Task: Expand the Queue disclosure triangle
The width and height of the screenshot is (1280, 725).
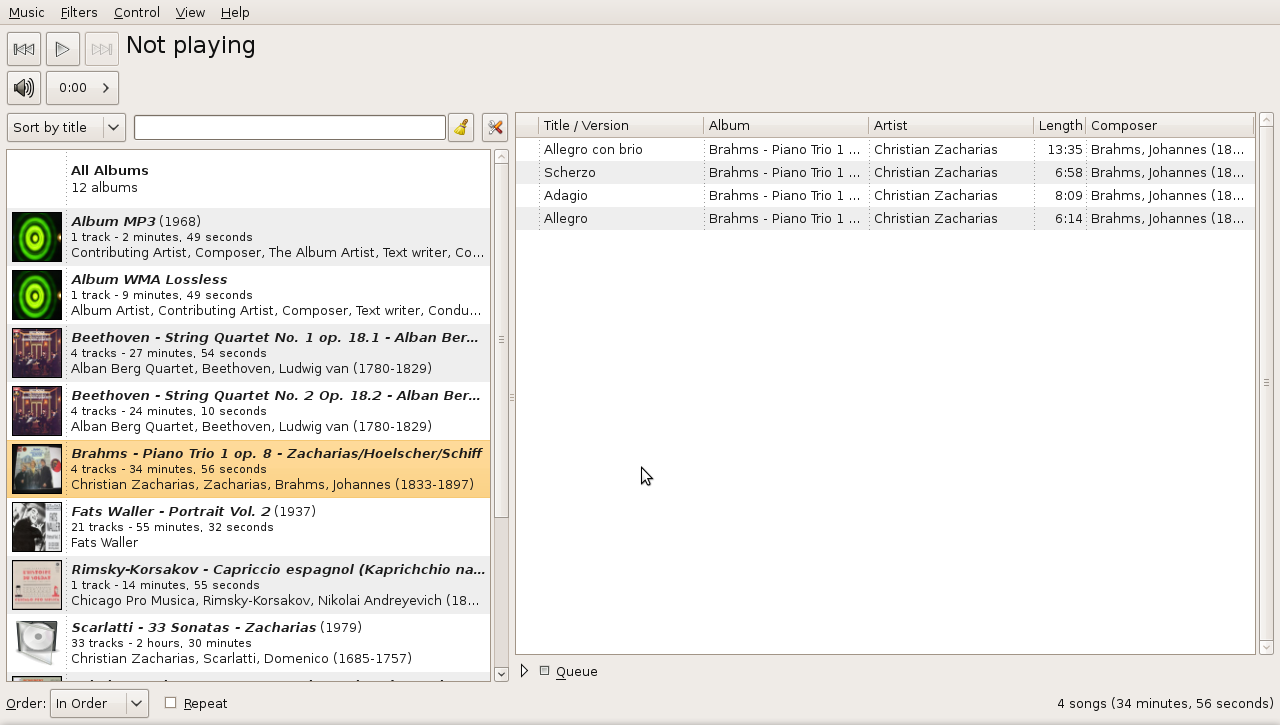Action: [524, 671]
